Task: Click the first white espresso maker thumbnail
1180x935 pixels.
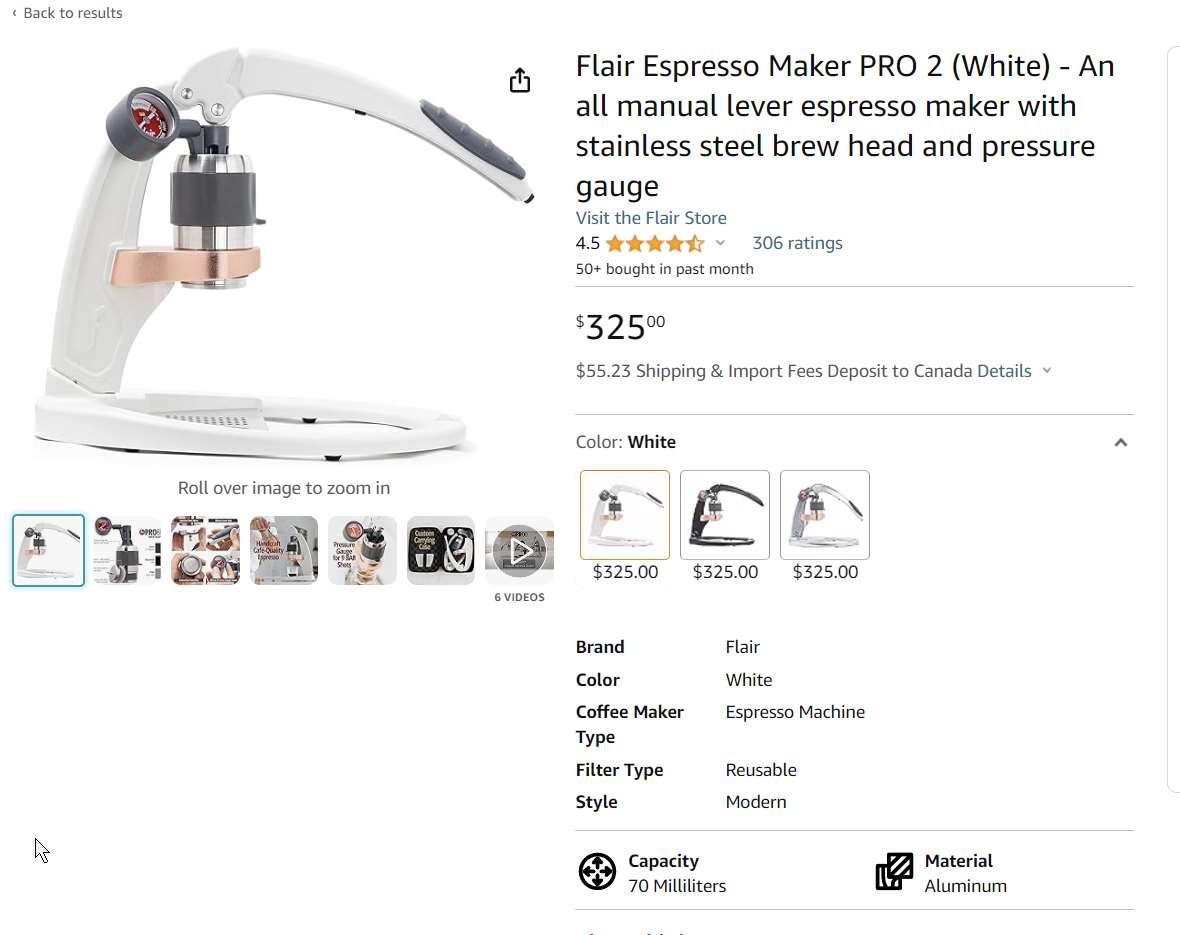Action: click(49, 550)
